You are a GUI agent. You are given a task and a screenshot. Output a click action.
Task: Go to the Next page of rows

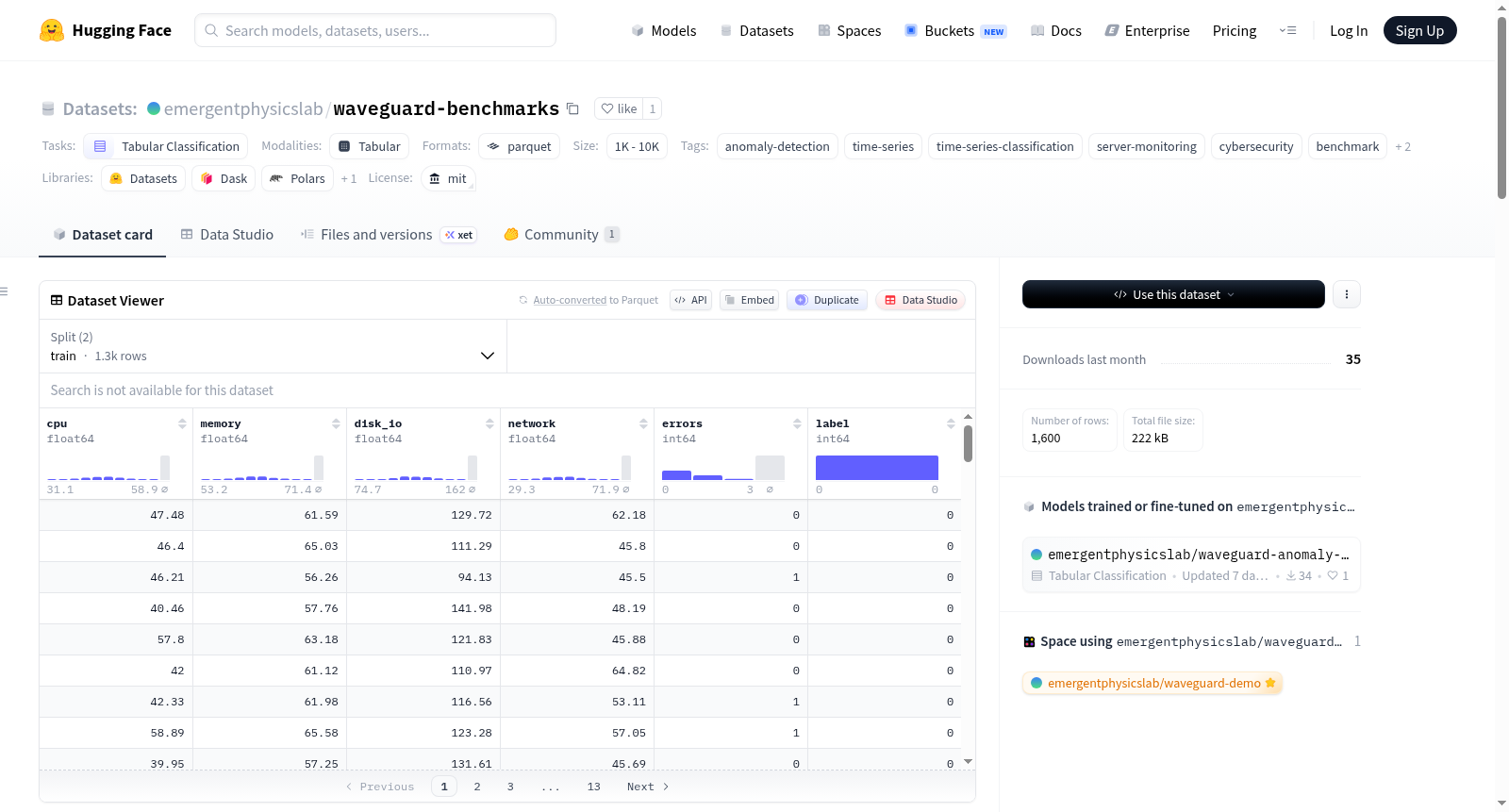click(648, 787)
